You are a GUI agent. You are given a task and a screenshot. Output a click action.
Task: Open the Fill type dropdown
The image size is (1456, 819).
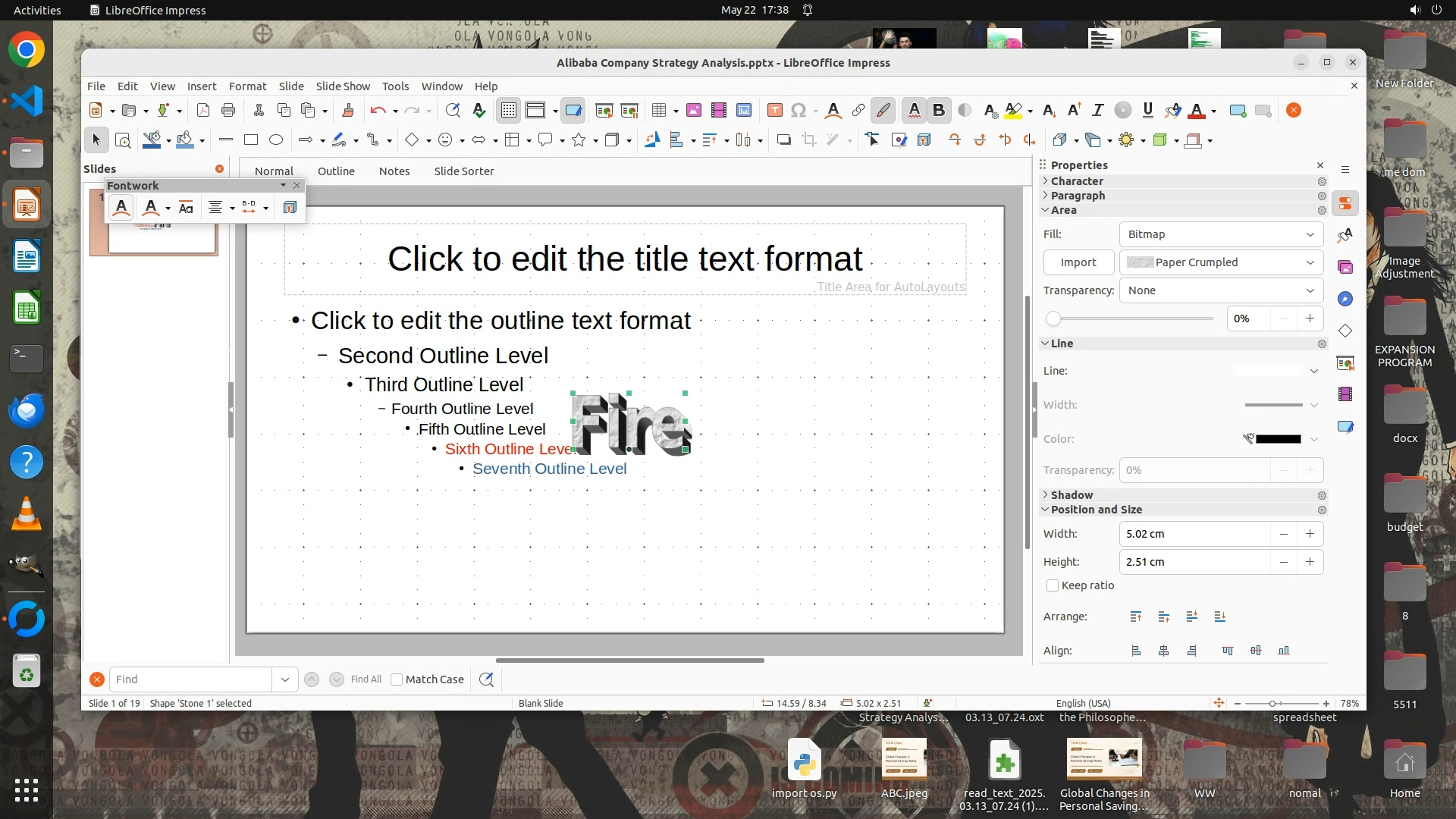coord(1221,234)
